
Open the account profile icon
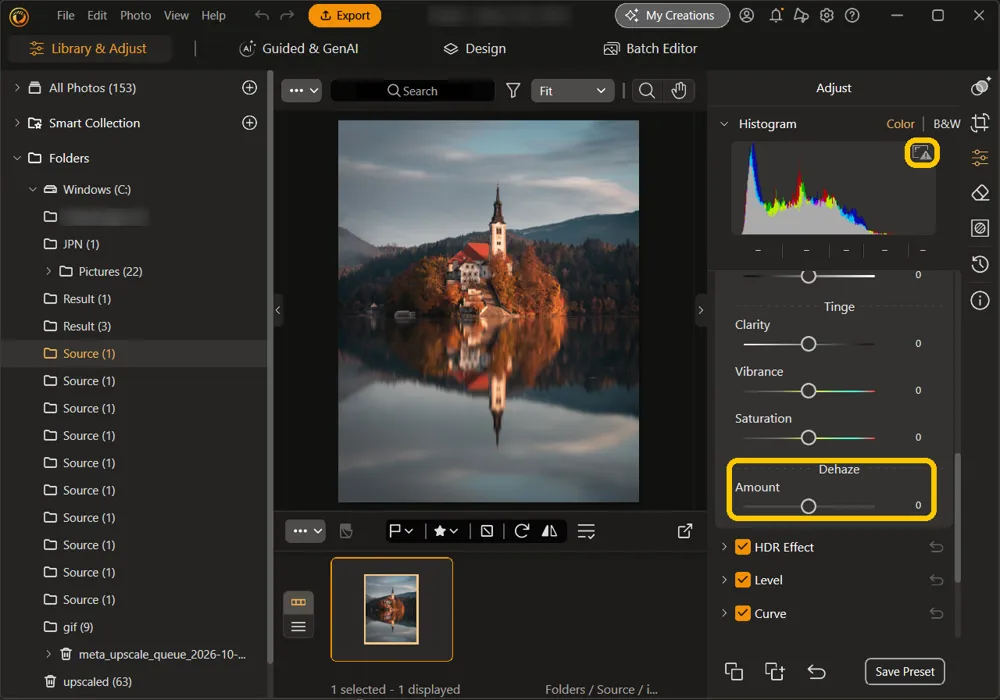click(746, 15)
